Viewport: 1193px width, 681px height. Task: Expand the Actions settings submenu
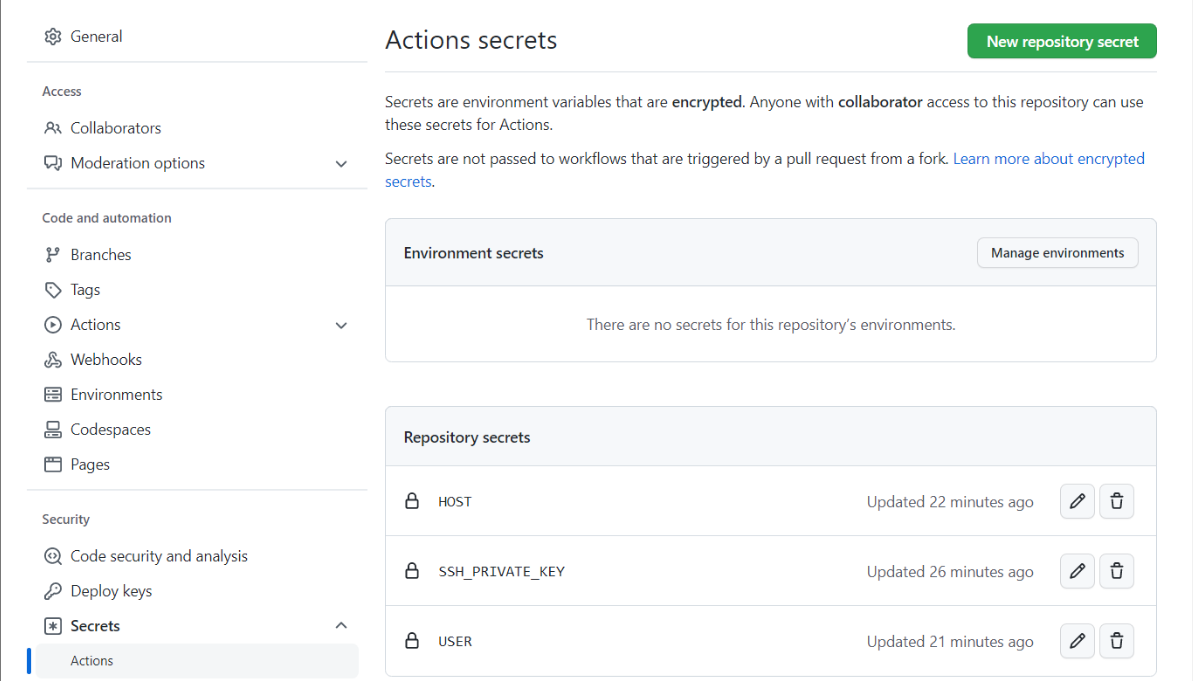[341, 325]
